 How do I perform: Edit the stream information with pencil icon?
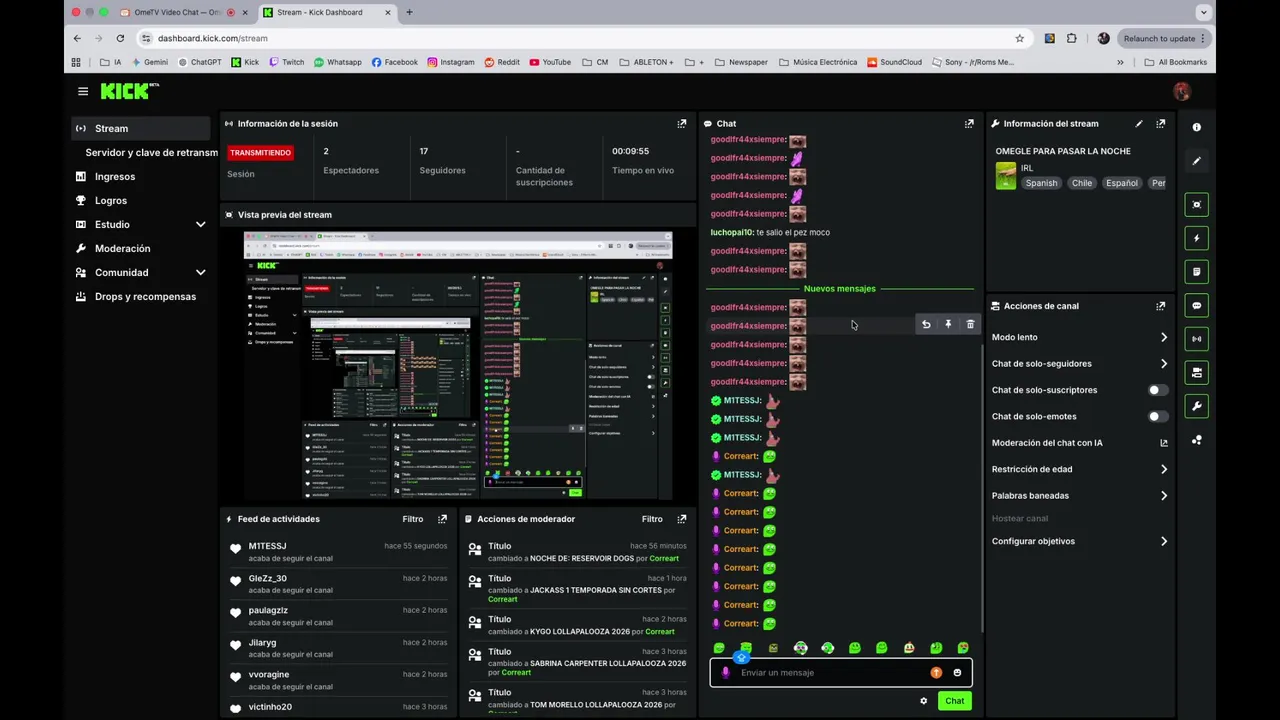(1139, 124)
